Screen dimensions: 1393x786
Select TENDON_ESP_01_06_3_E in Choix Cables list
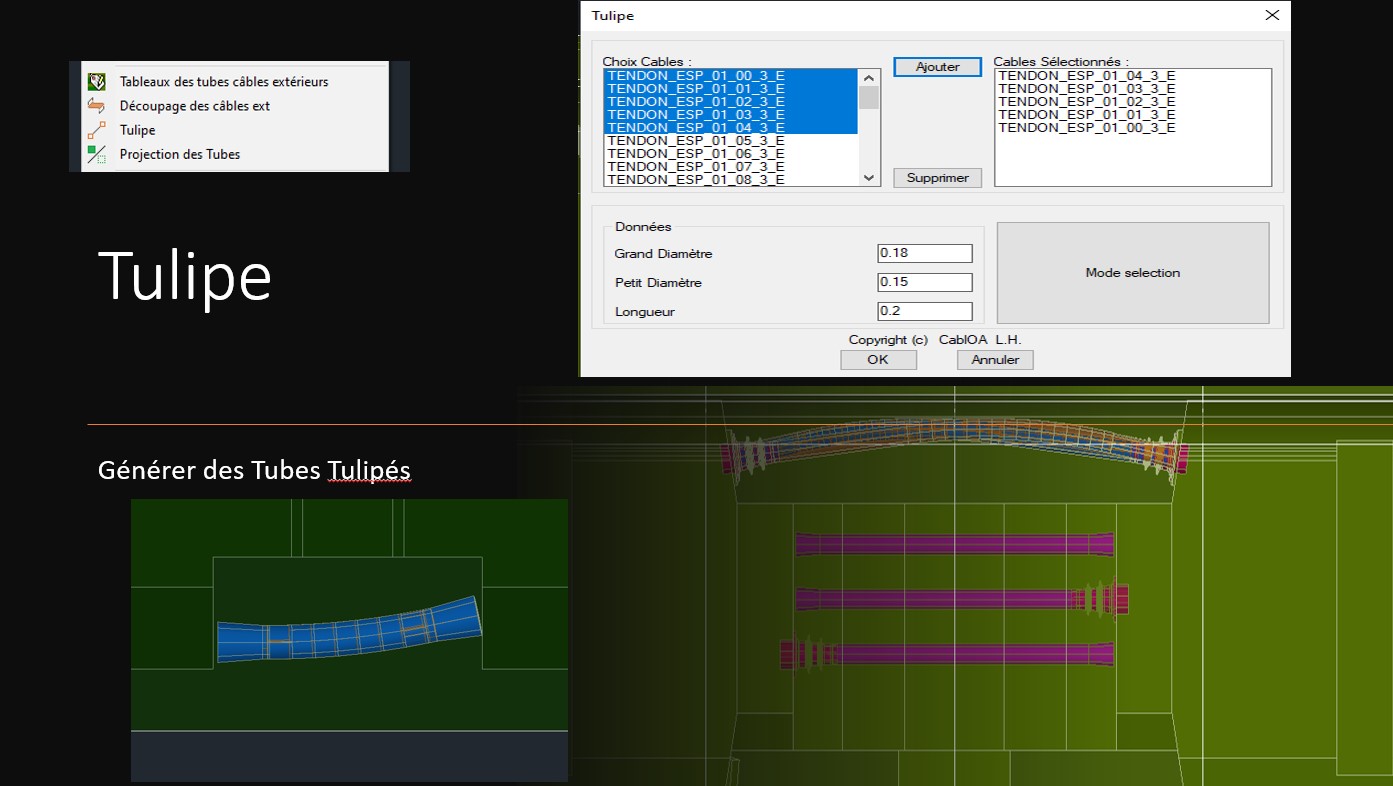tap(731, 153)
